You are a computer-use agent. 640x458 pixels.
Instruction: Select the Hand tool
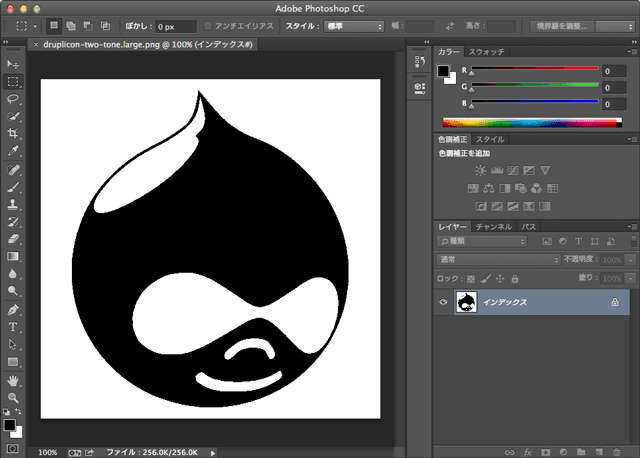(13, 381)
